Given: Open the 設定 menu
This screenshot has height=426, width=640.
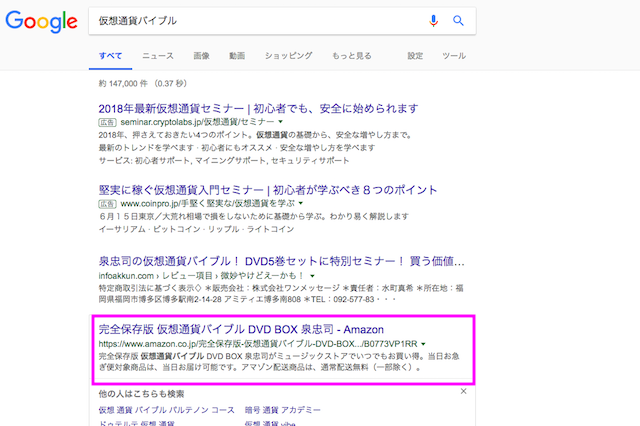Looking at the screenshot, I should point(415,56).
